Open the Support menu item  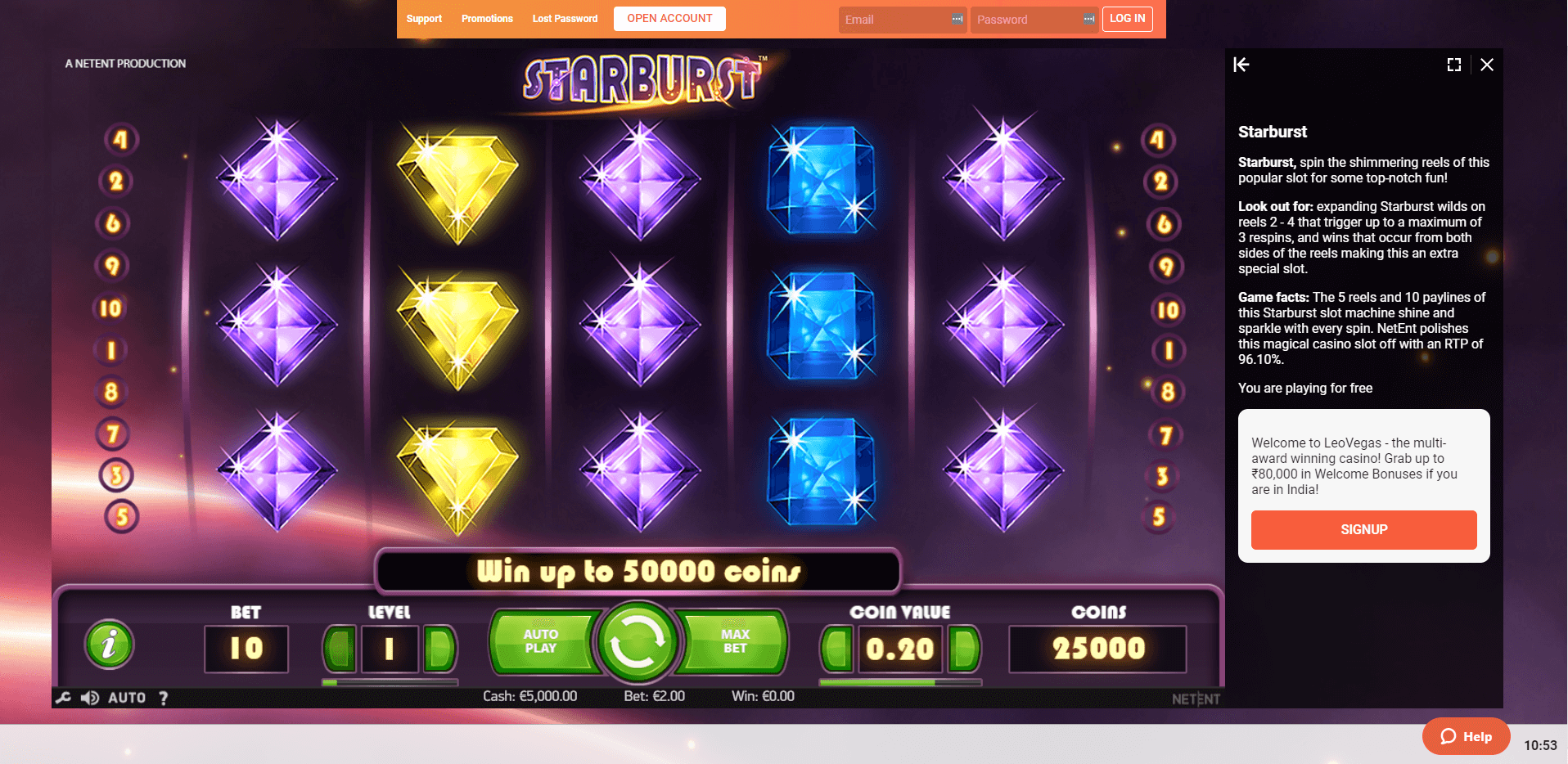pyautogui.click(x=424, y=19)
